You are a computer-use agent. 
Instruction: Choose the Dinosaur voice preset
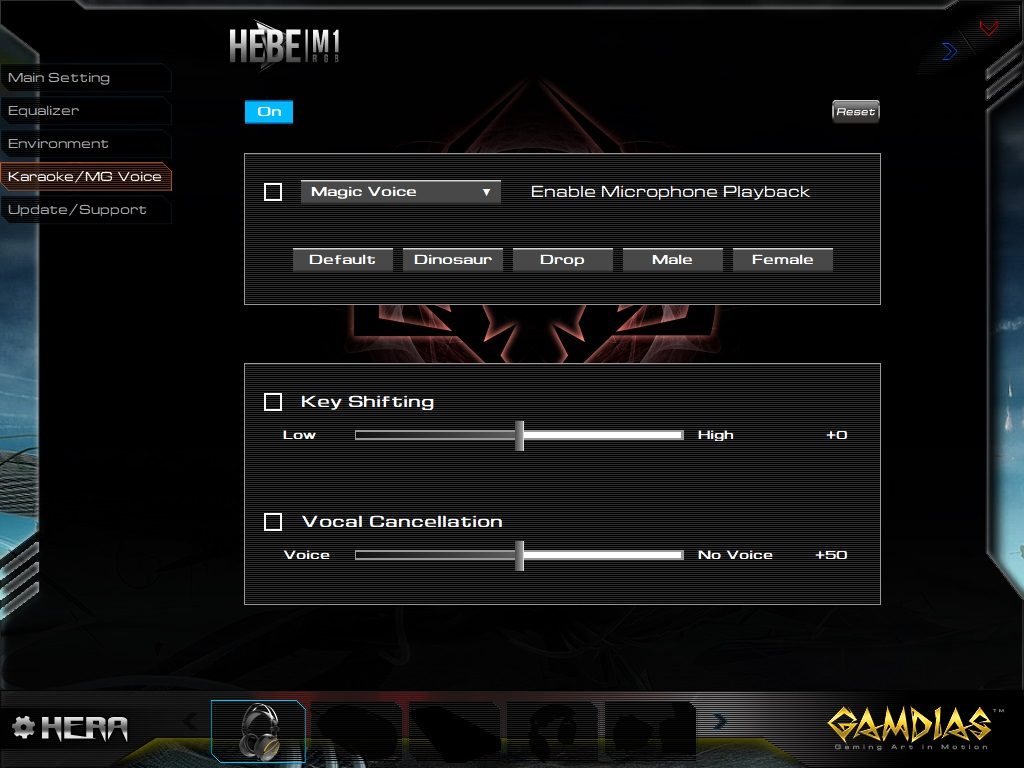click(452, 260)
